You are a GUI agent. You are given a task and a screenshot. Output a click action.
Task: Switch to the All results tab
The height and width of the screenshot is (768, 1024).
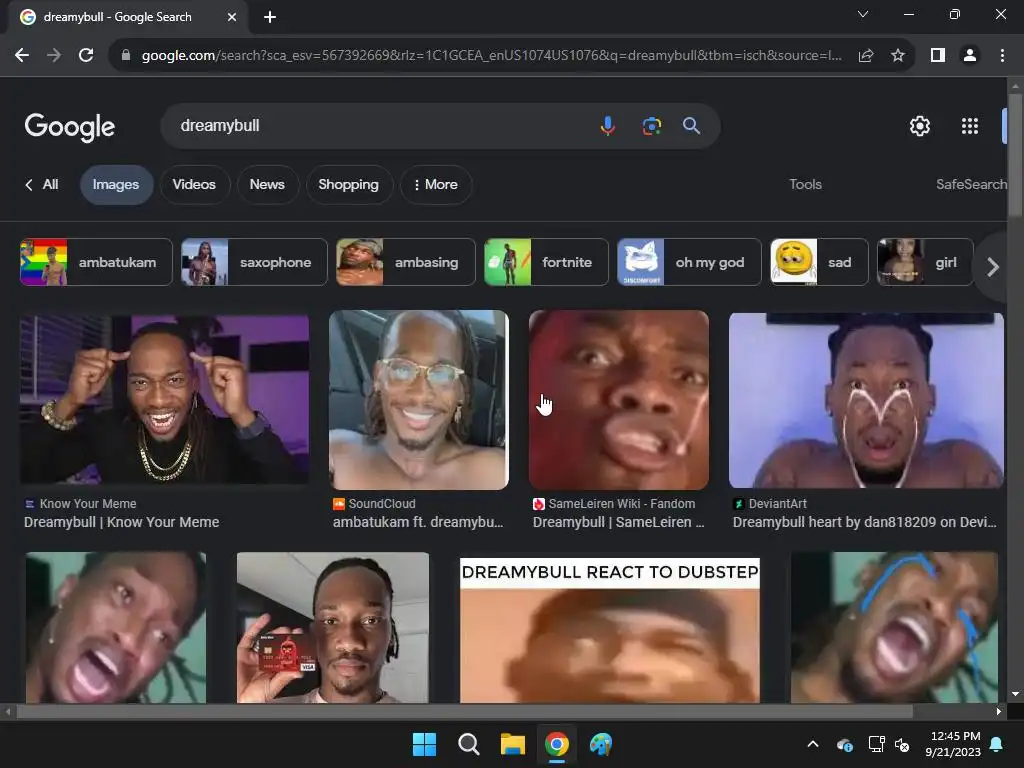[x=42, y=185]
